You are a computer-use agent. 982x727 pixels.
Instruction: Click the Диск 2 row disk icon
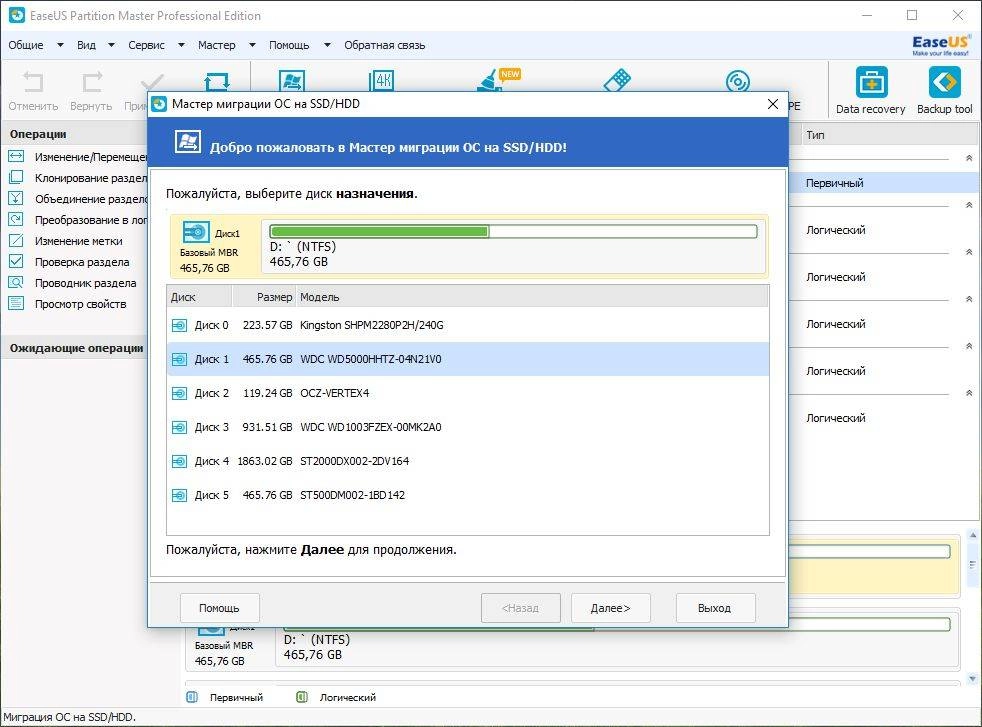(x=179, y=393)
